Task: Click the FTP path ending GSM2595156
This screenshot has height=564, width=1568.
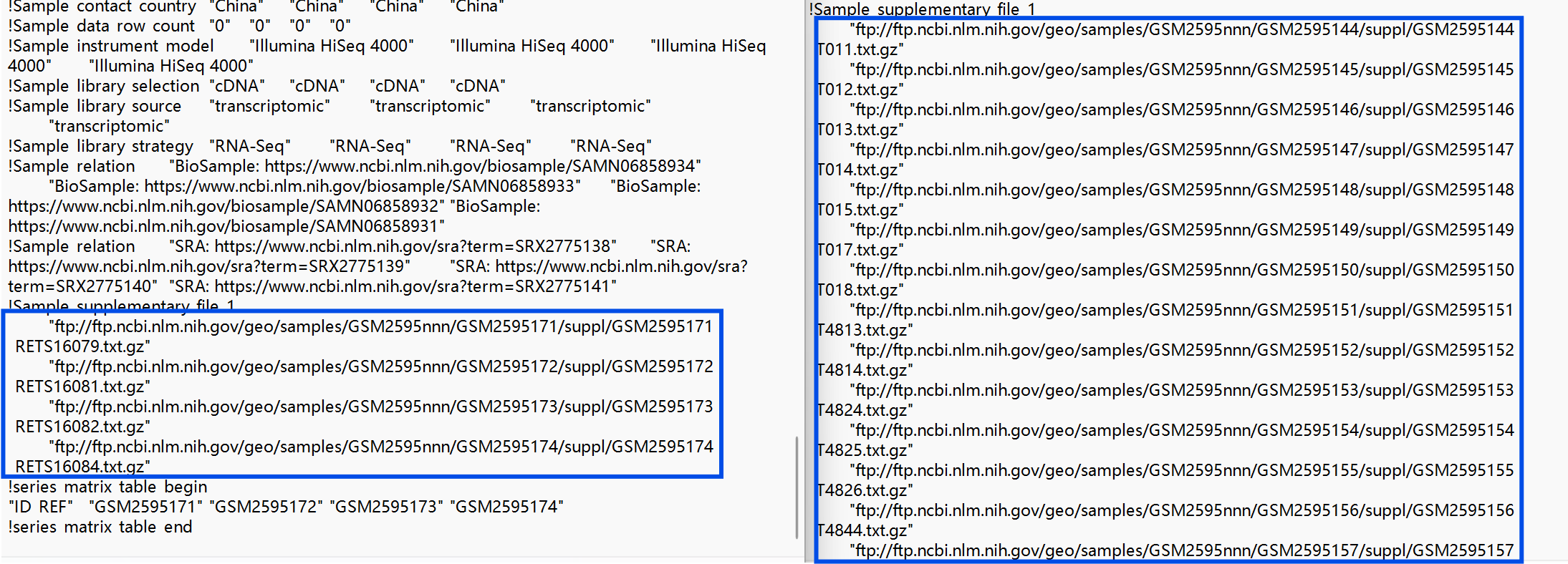Action: (x=1185, y=510)
